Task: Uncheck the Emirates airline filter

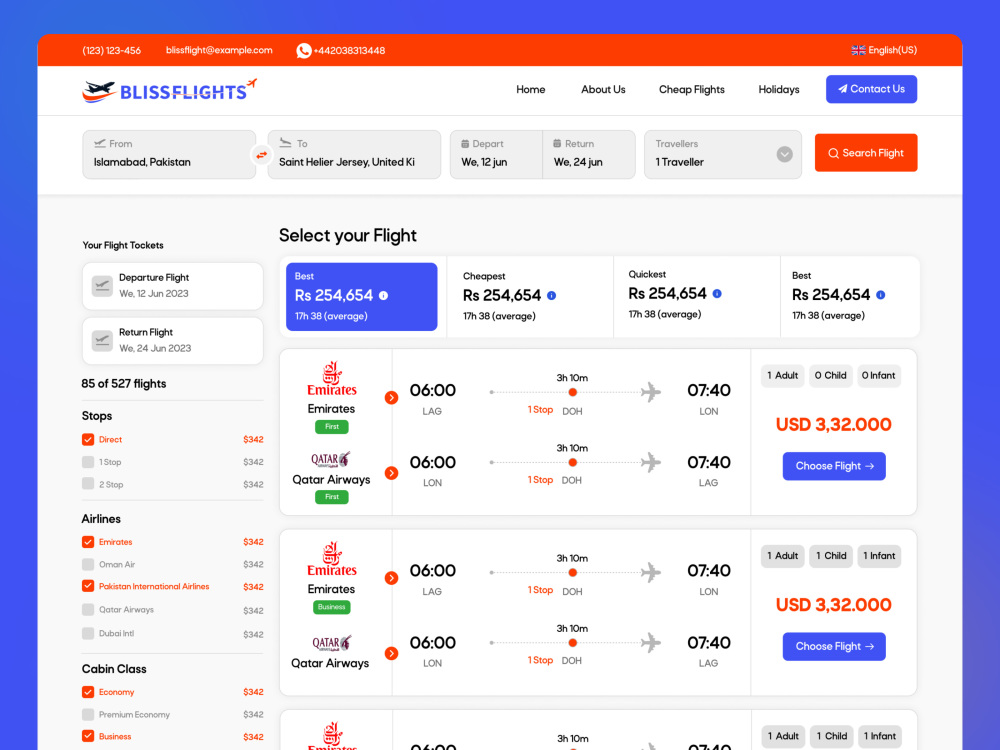Action: click(88, 542)
